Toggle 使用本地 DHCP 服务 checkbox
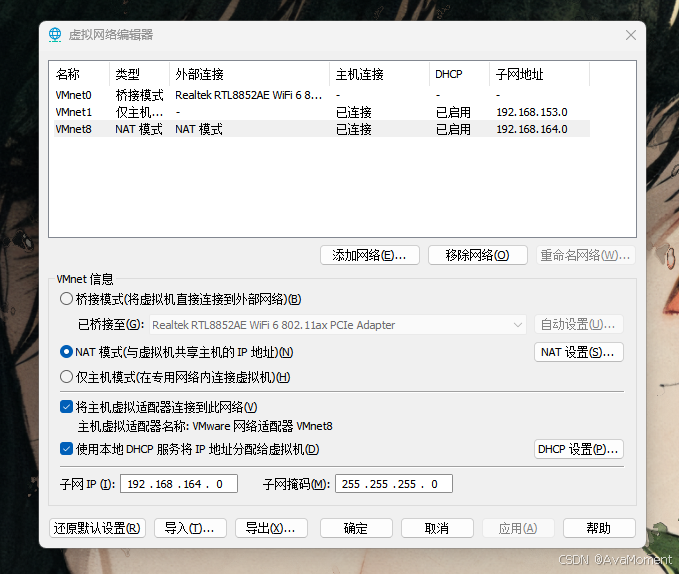The width and height of the screenshot is (679, 574). click(x=66, y=449)
